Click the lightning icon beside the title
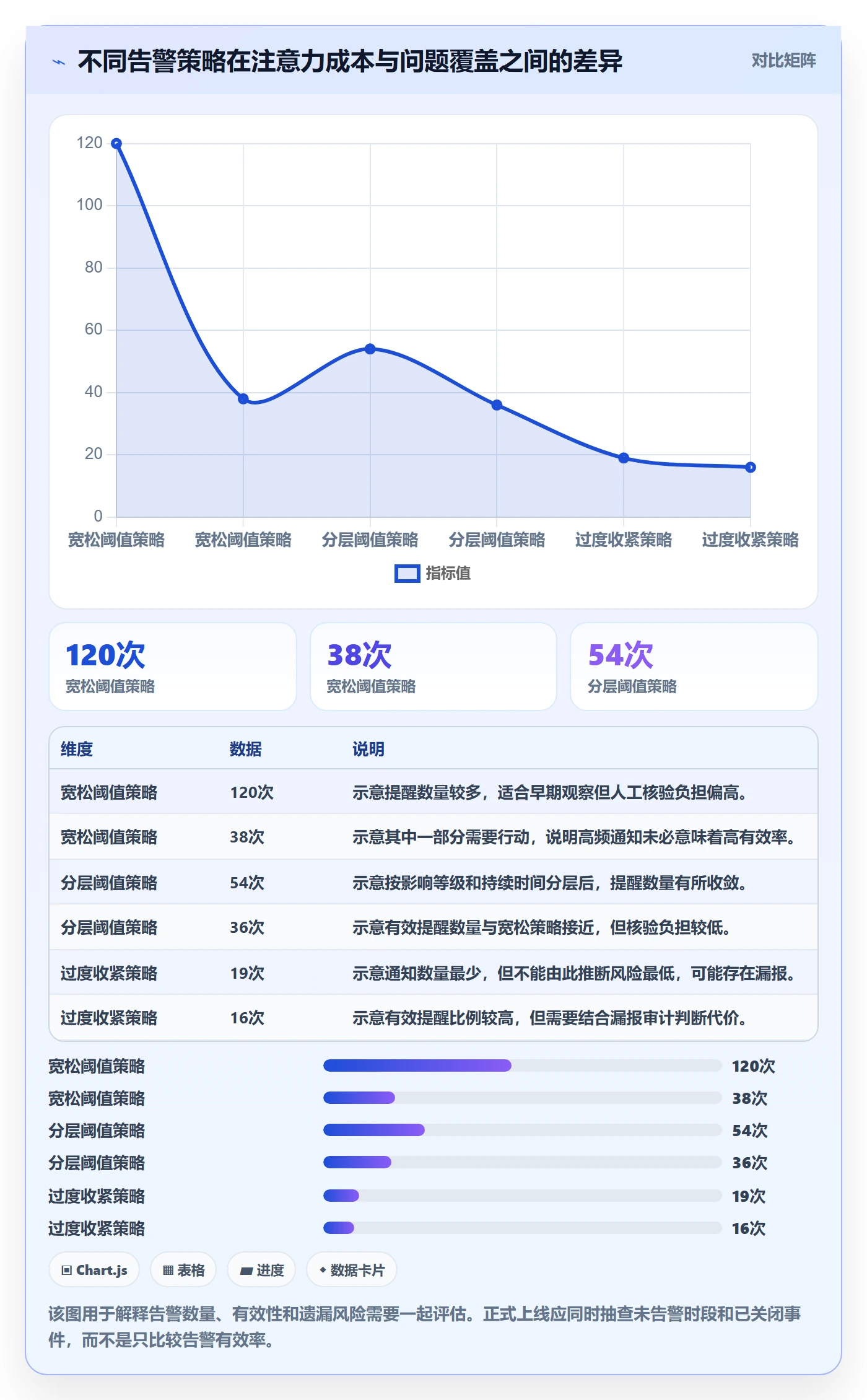867x1400 pixels. click(x=59, y=62)
